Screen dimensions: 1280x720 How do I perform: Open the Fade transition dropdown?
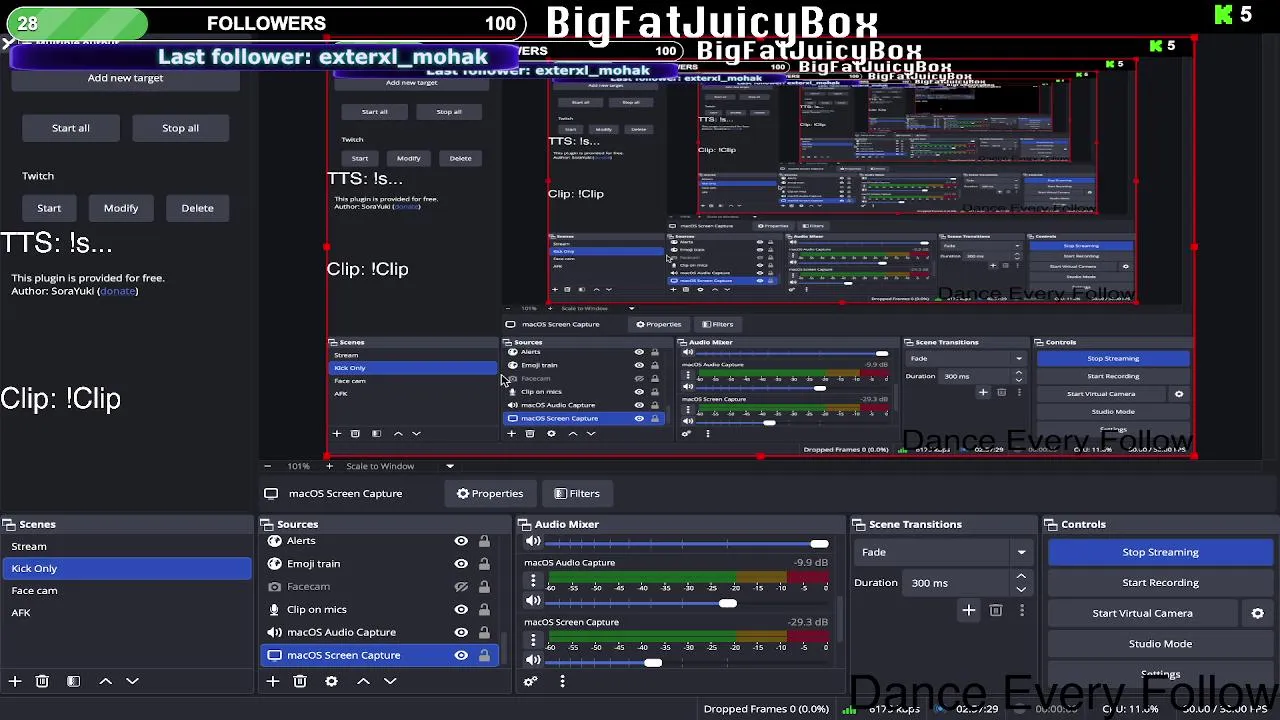(943, 552)
